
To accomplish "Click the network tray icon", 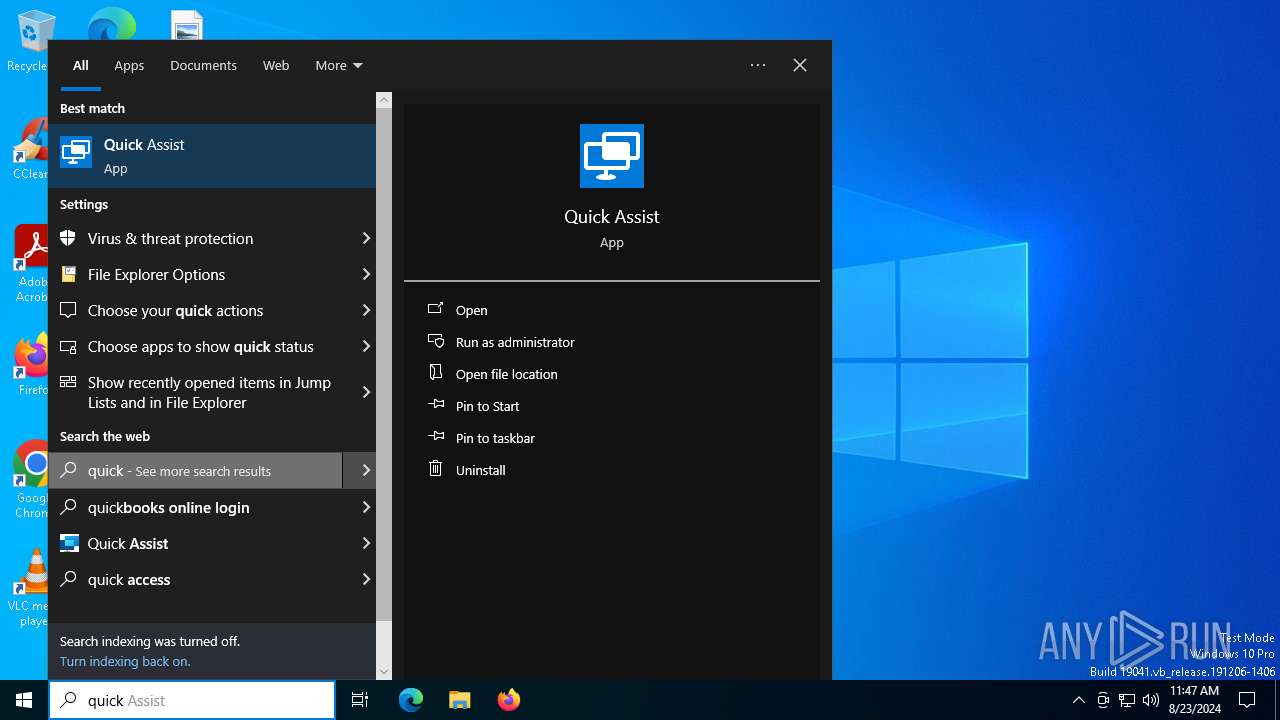I will click(x=1127, y=700).
